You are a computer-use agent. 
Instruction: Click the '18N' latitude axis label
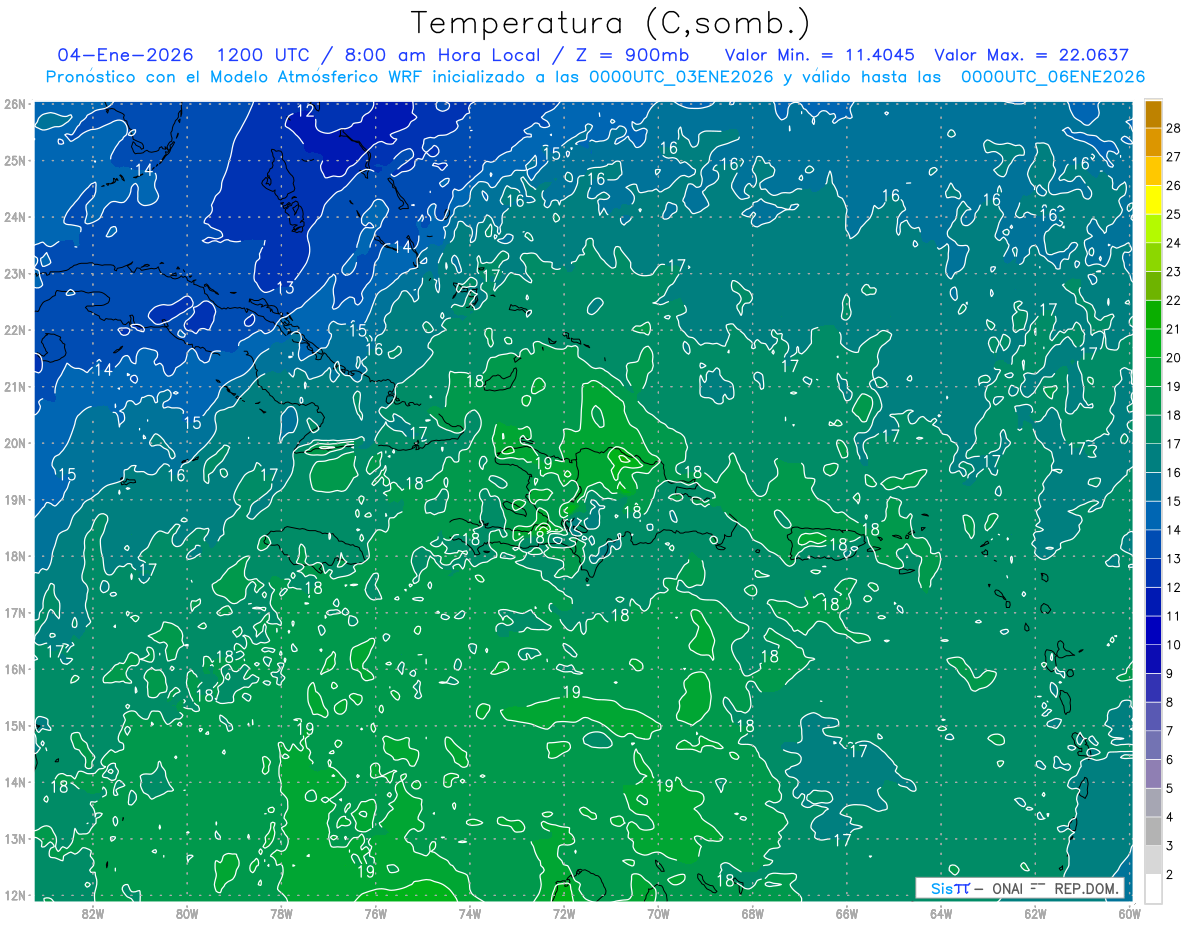click(x=14, y=556)
